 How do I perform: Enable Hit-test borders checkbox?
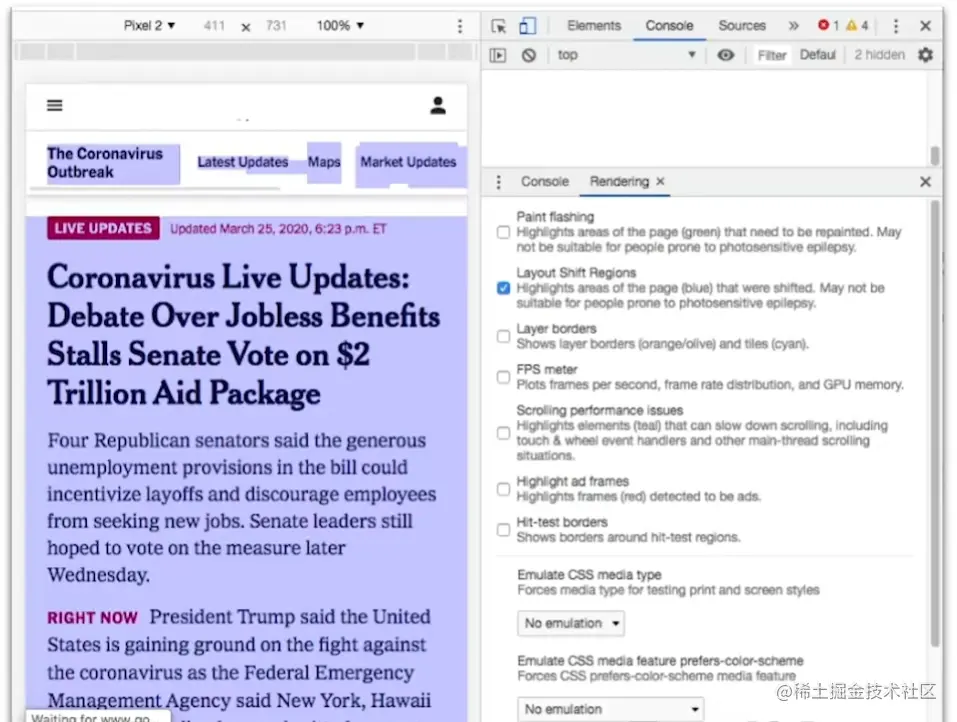click(504, 530)
